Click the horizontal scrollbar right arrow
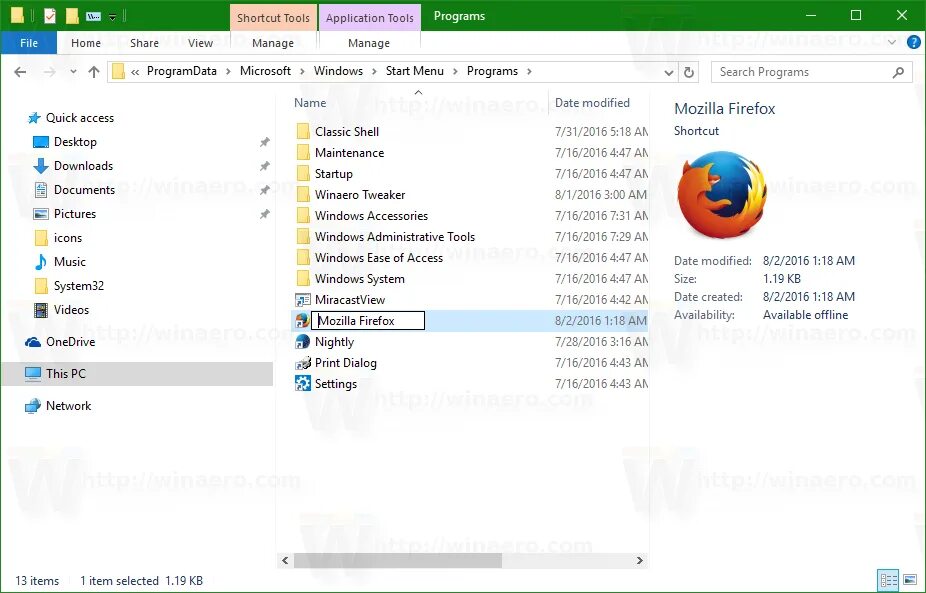 point(640,561)
